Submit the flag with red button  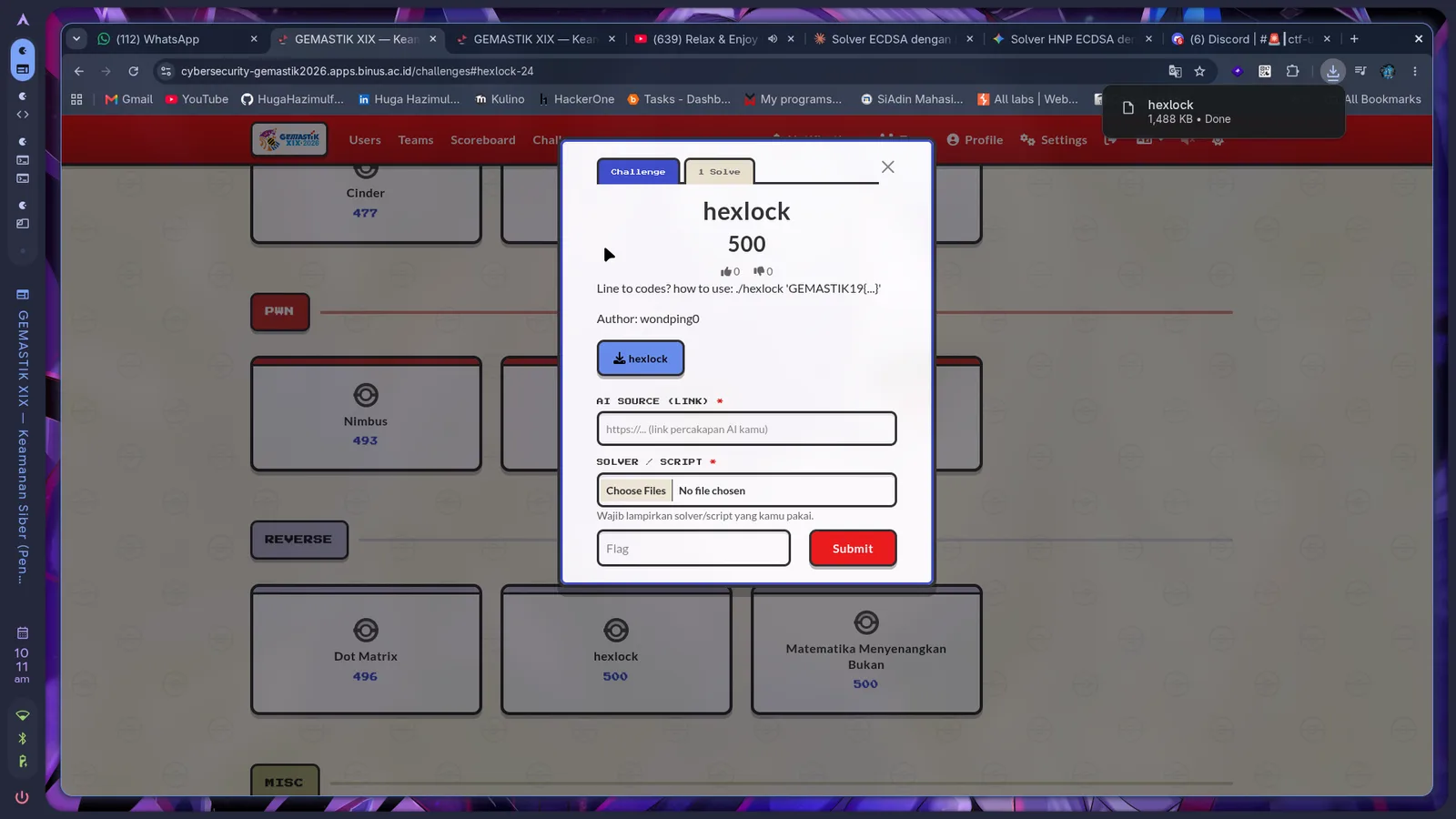pos(853,549)
